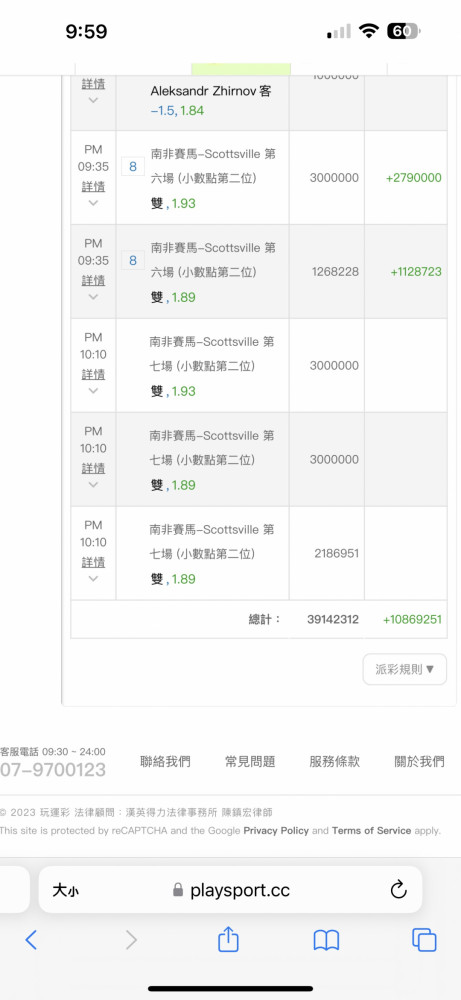Screen dimensions: 461x1000
Task: Open 關於我們 footer link
Action: (x=420, y=761)
